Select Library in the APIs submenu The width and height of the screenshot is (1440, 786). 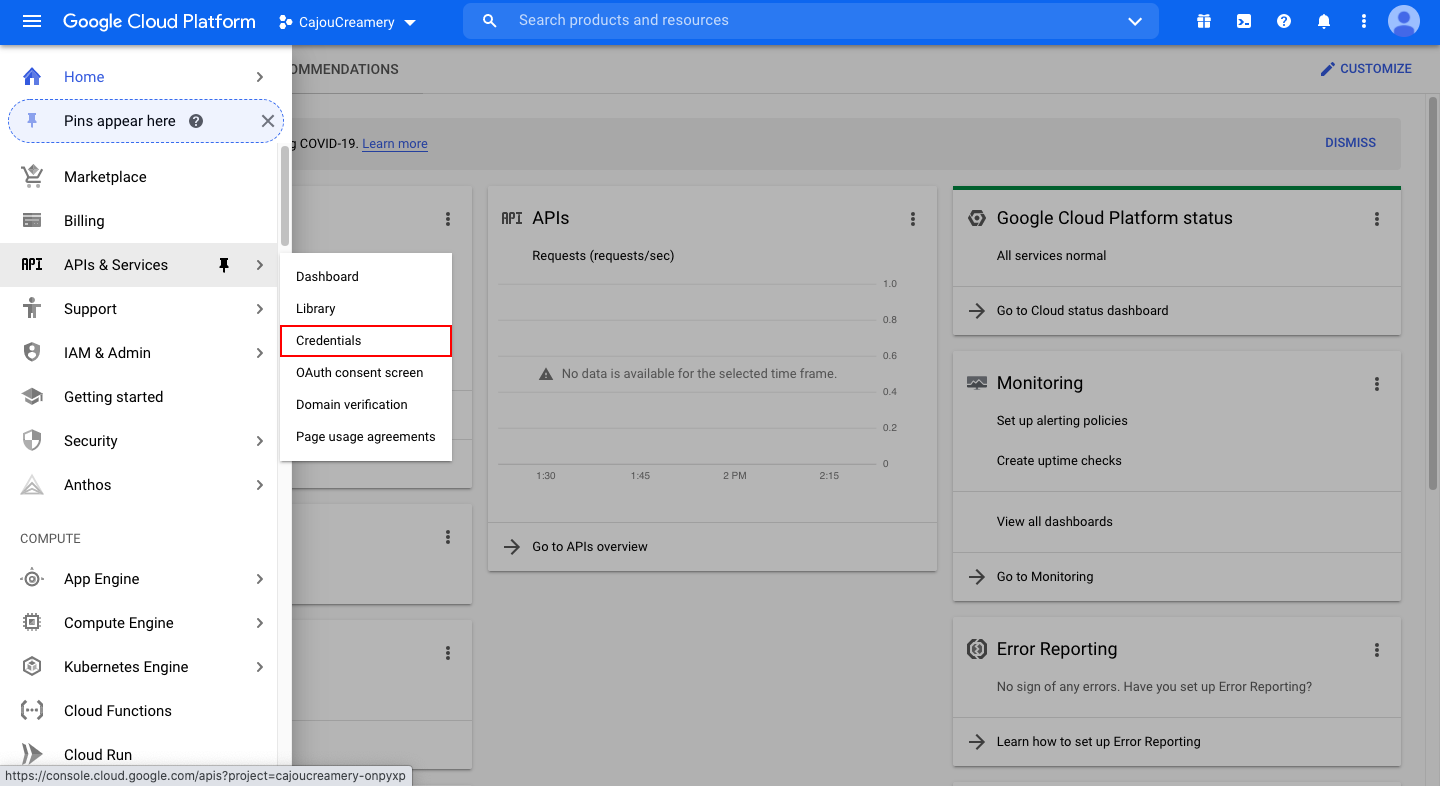click(366, 309)
